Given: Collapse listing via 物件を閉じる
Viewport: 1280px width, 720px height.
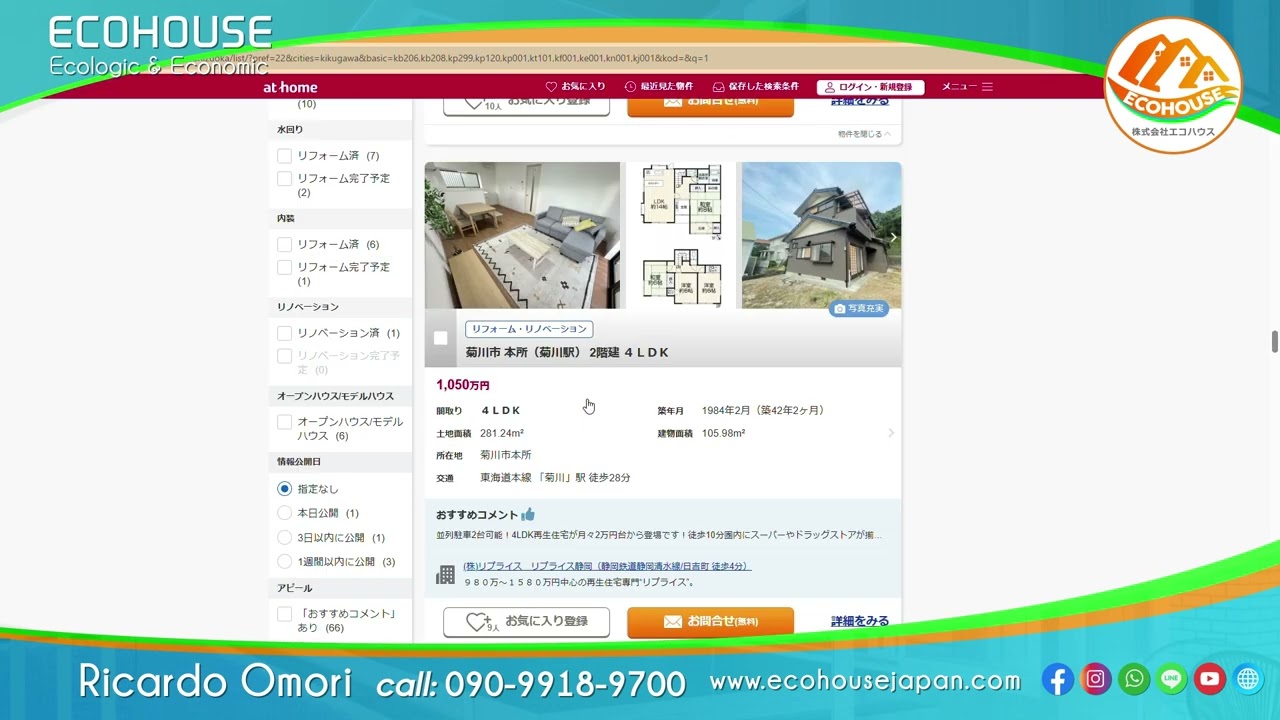Looking at the screenshot, I should tap(864, 134).
